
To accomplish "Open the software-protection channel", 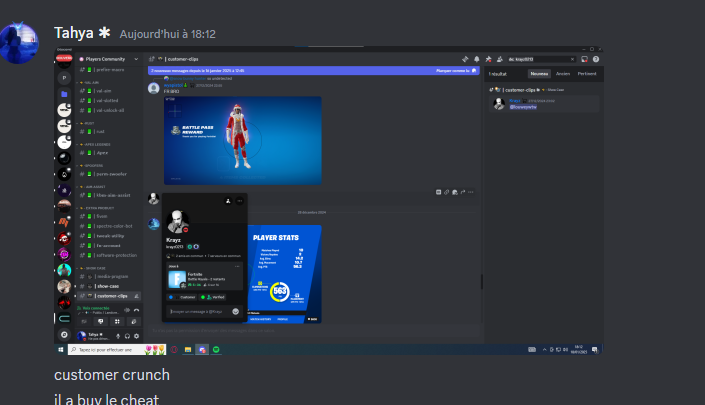I will (x=108, y=255).
